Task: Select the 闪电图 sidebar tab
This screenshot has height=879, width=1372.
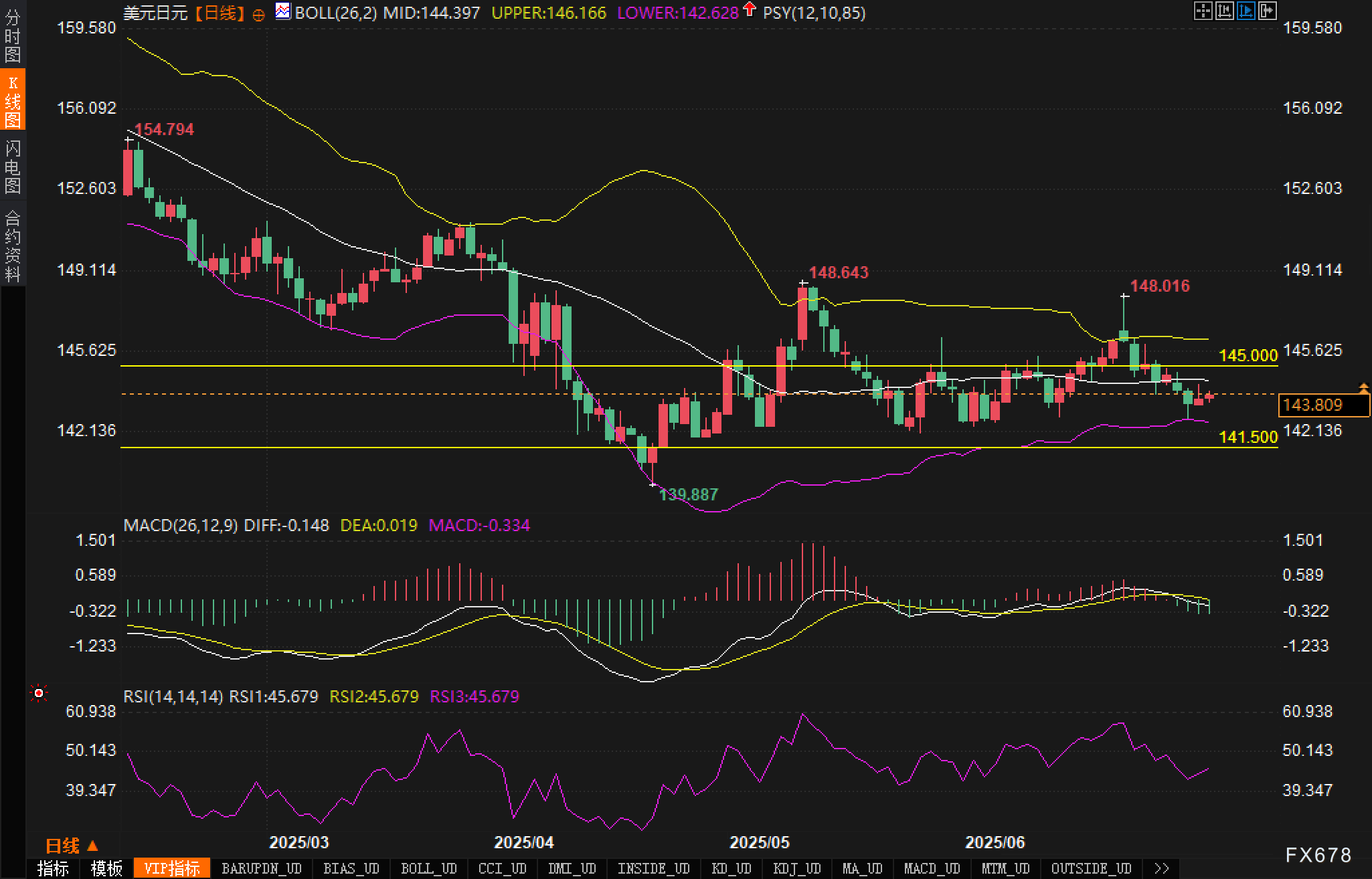Action: coord(13,167)
